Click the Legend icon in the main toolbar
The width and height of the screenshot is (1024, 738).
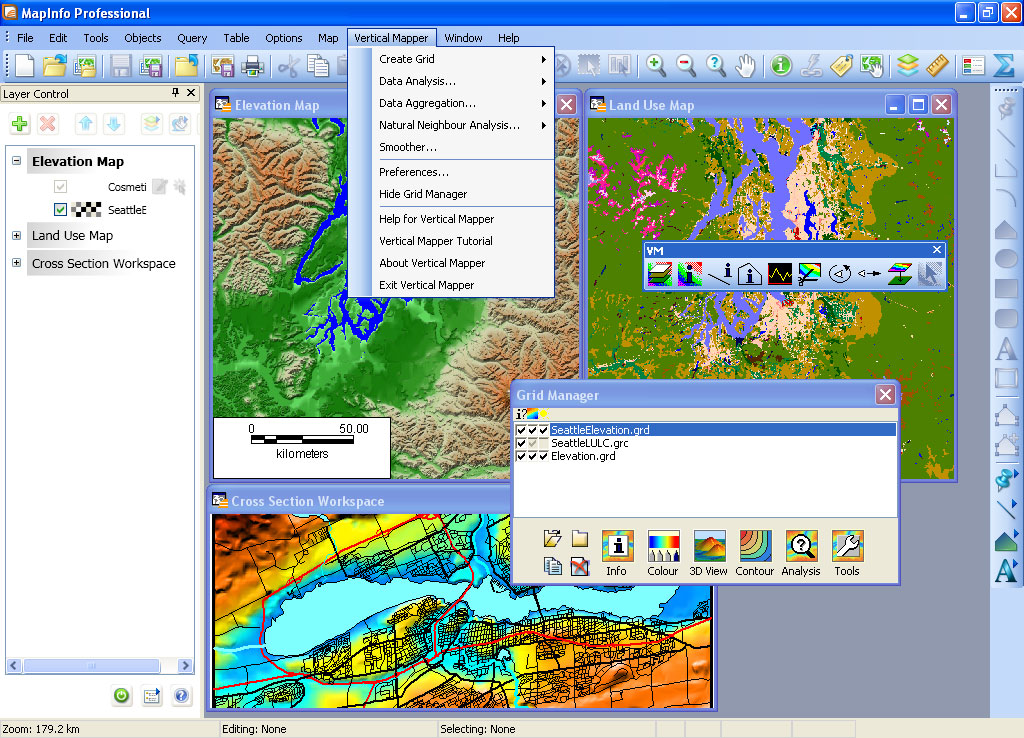(x=973, y=65)
